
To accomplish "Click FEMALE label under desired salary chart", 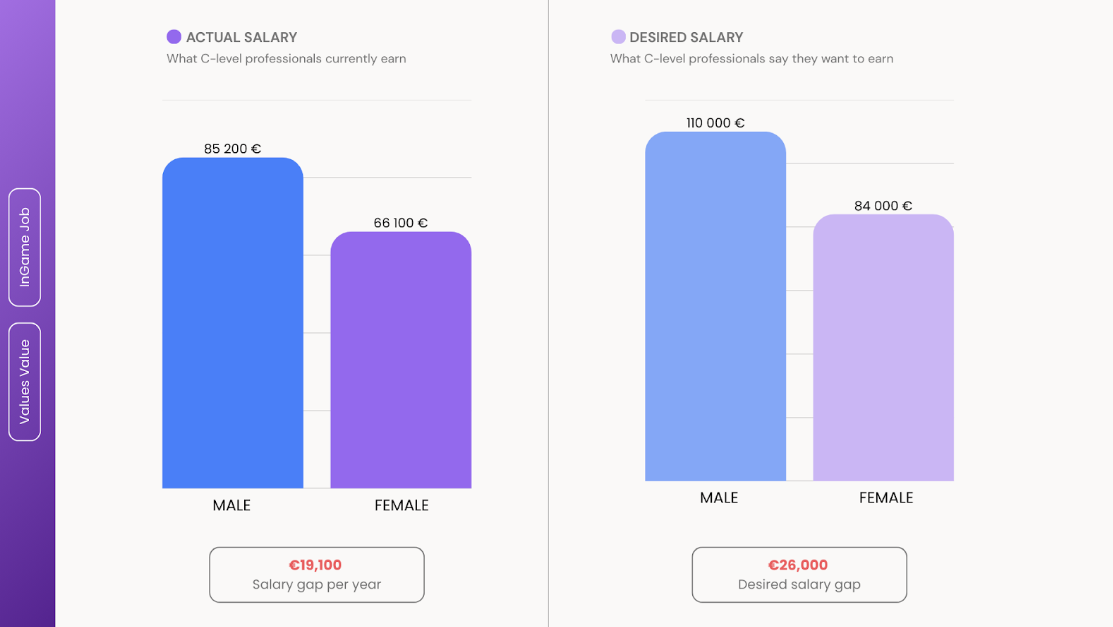I will [886, 497].
